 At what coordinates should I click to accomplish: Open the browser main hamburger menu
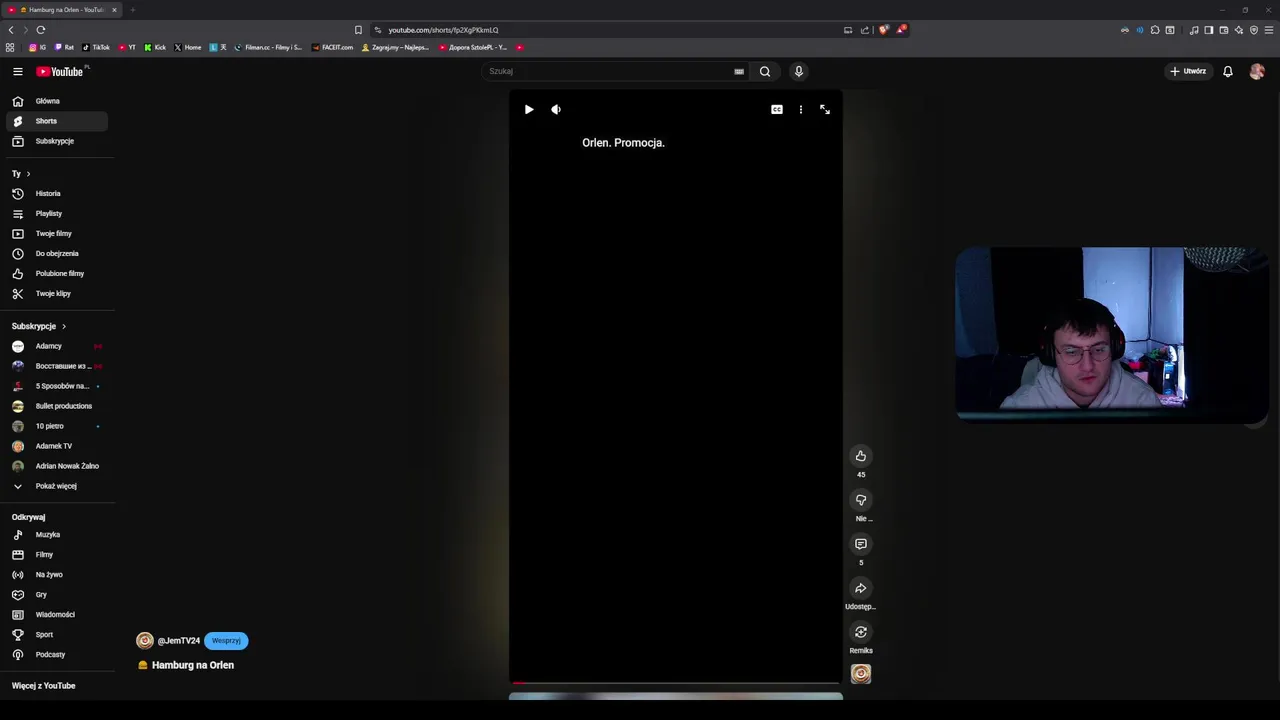pos(1269,30)
